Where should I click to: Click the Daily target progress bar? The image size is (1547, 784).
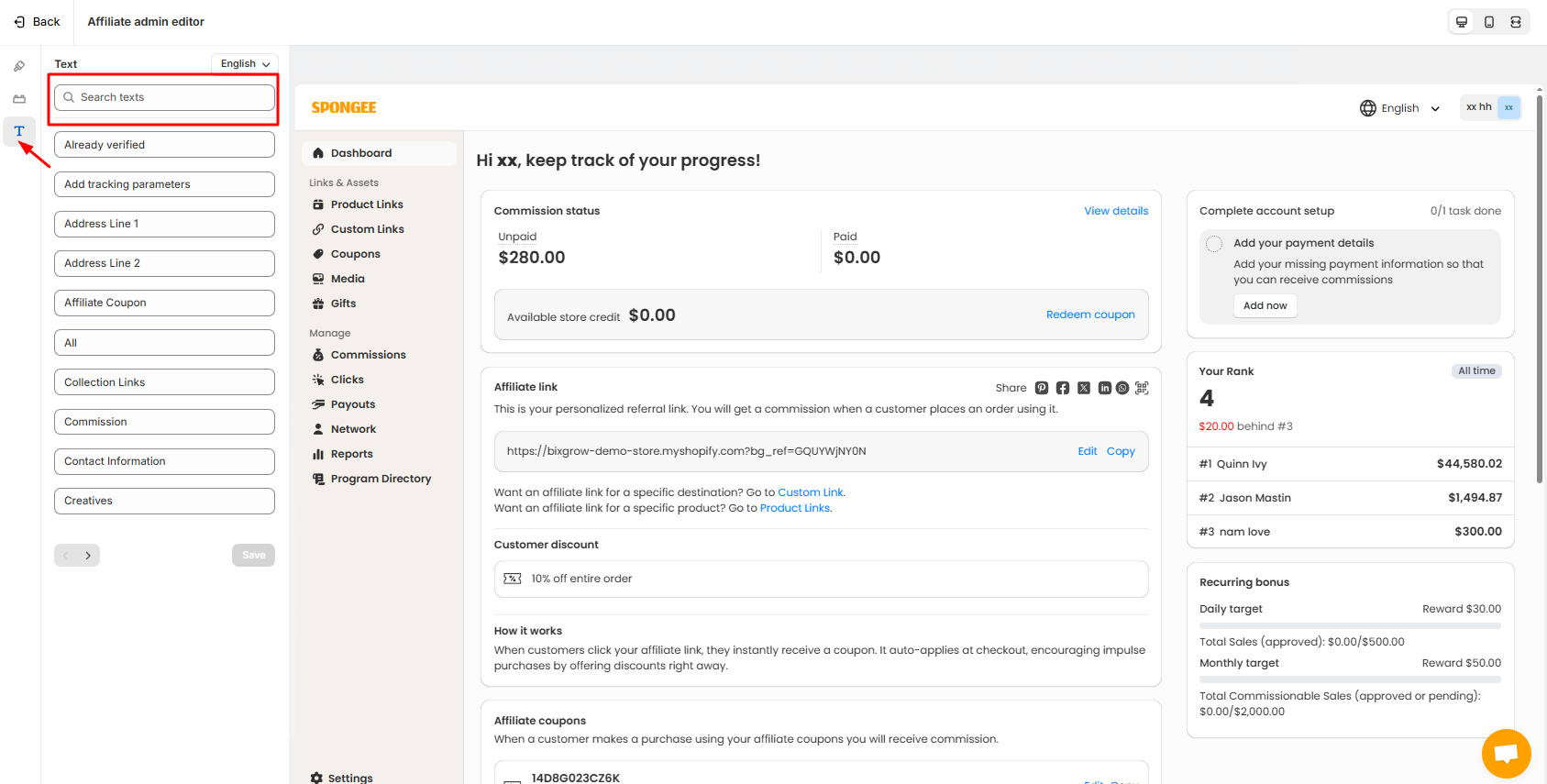coord(1350,625)
